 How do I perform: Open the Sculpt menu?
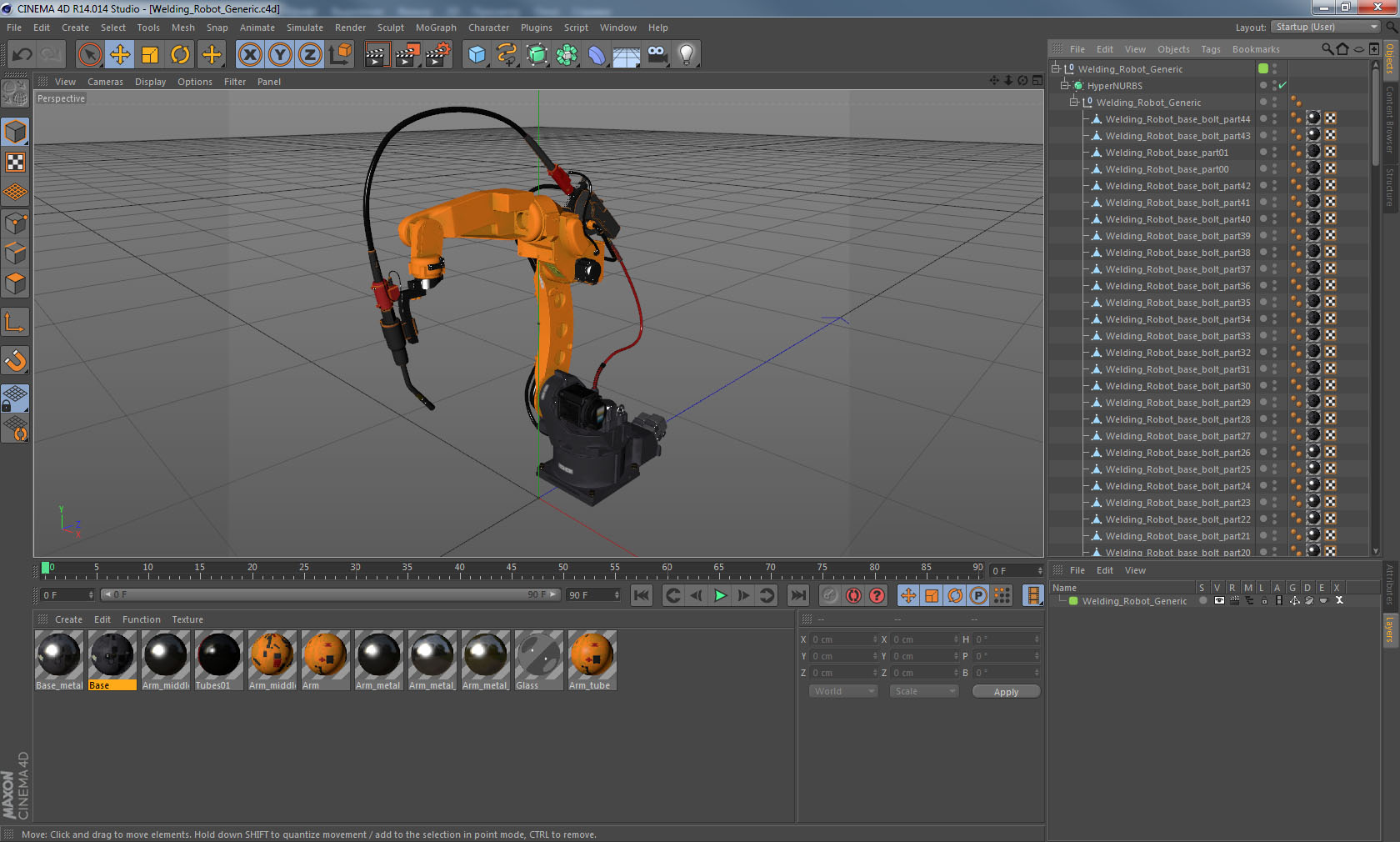[390, 28]
